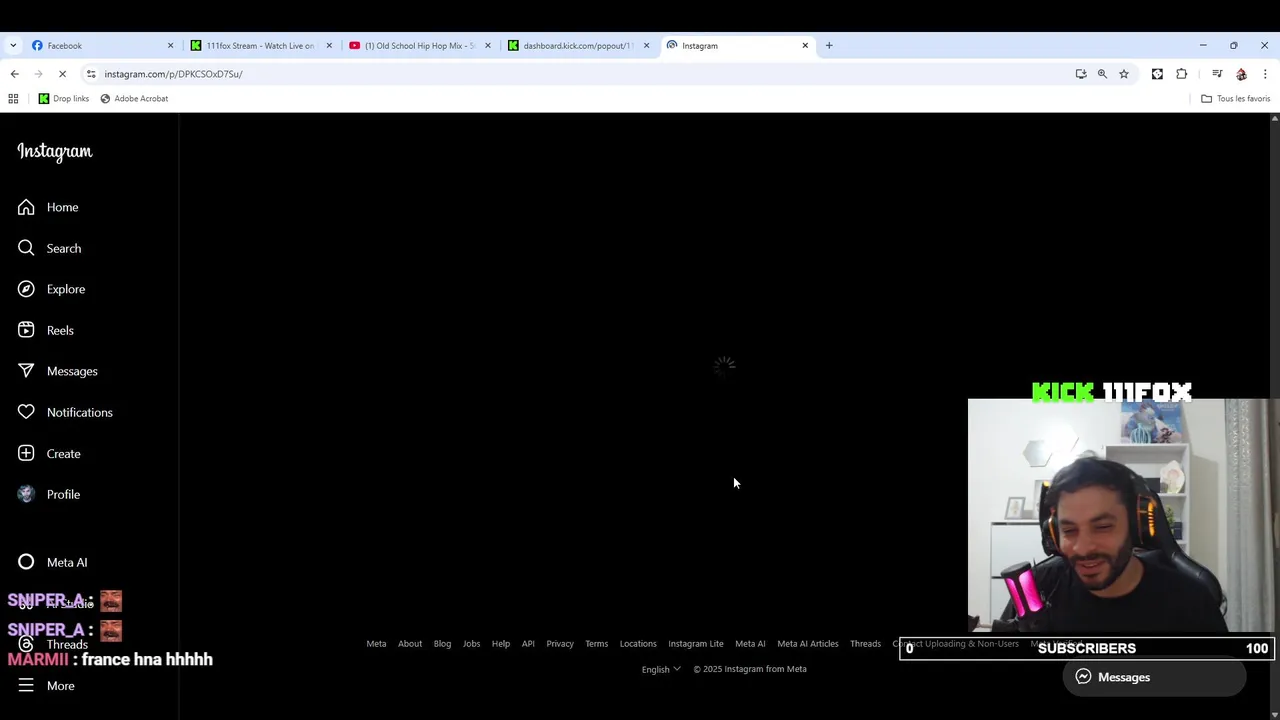Open the Meta AI Articles footer link
Screen dimensions: 1280x720
pos(808,643)
